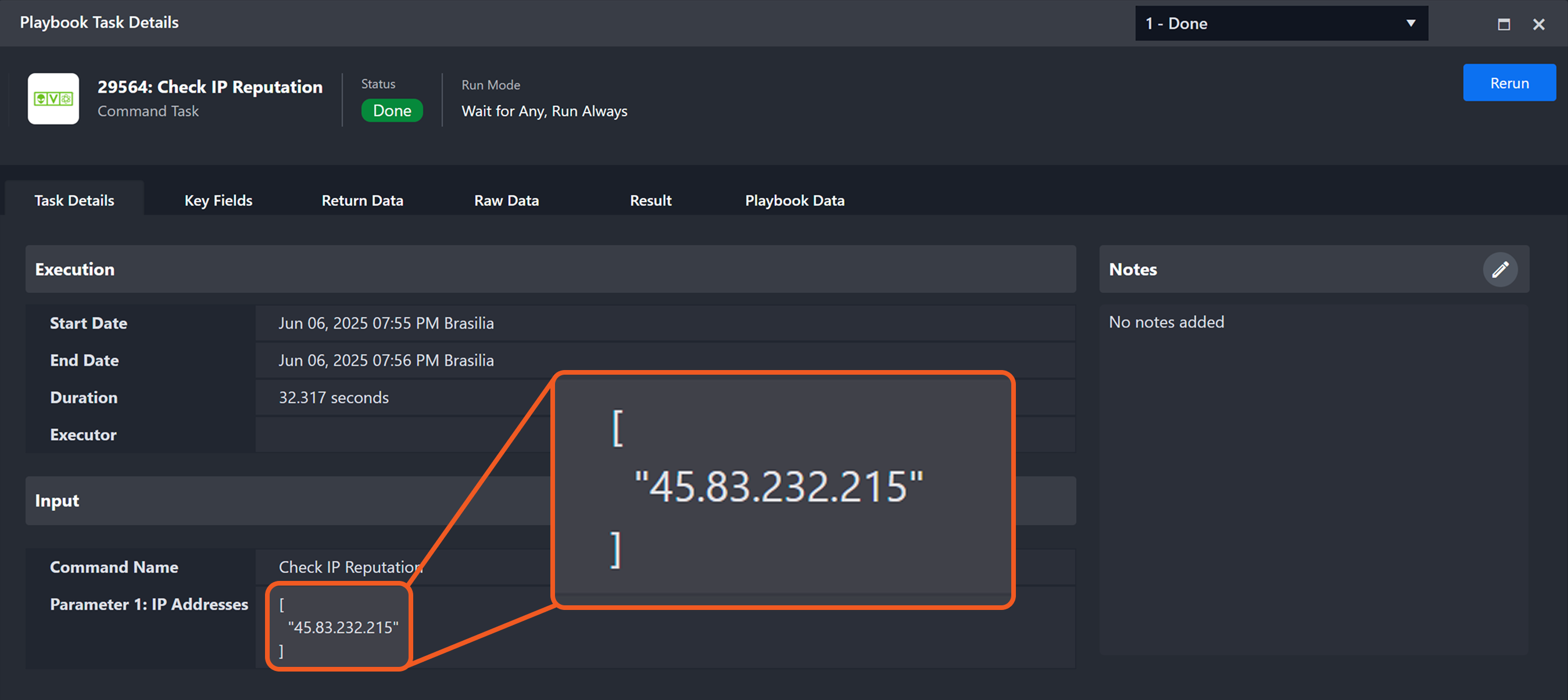Click the 'No notes added' text area

click(x=1166, y=322)
